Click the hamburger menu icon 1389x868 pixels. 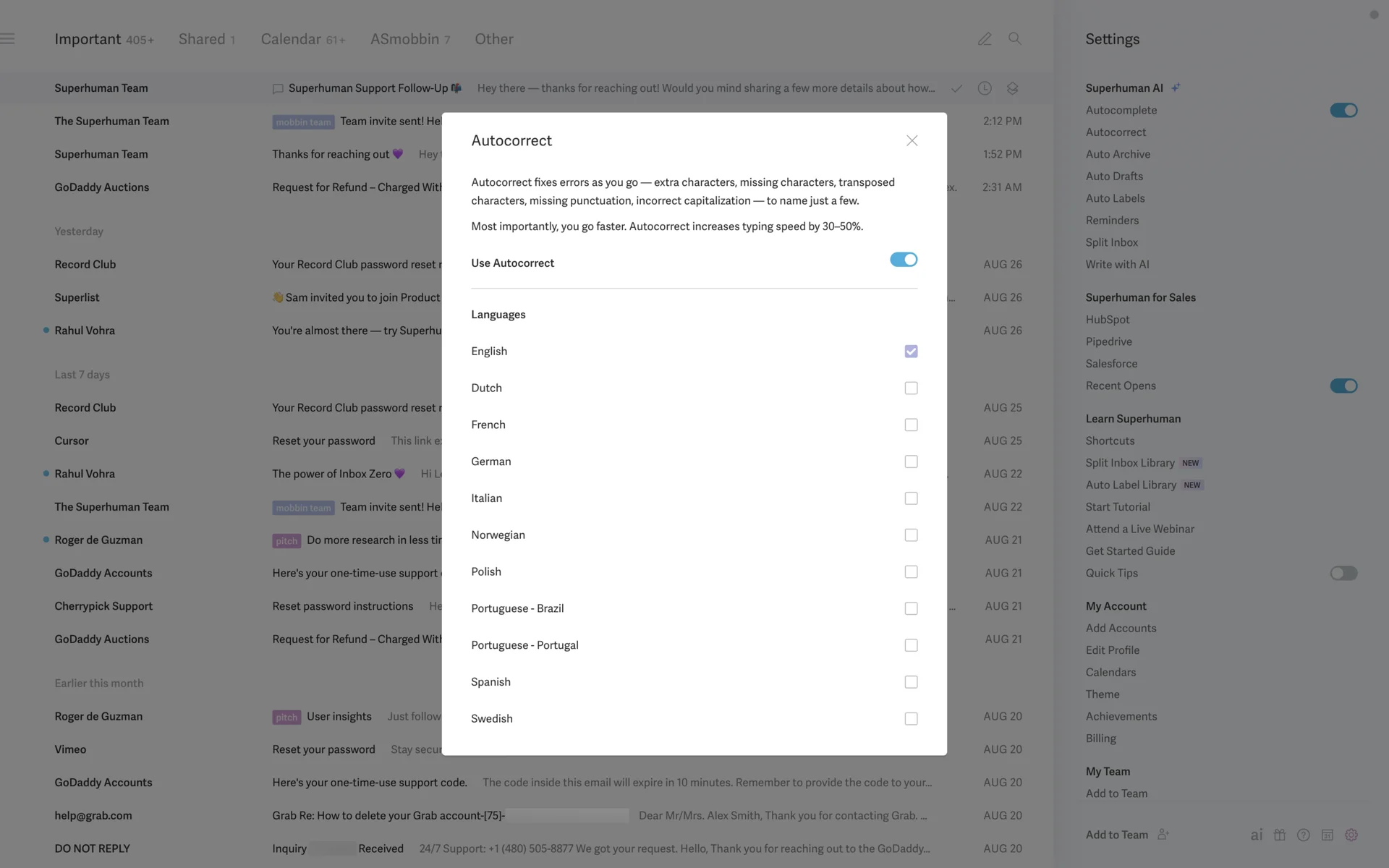[x=8, y=39]
